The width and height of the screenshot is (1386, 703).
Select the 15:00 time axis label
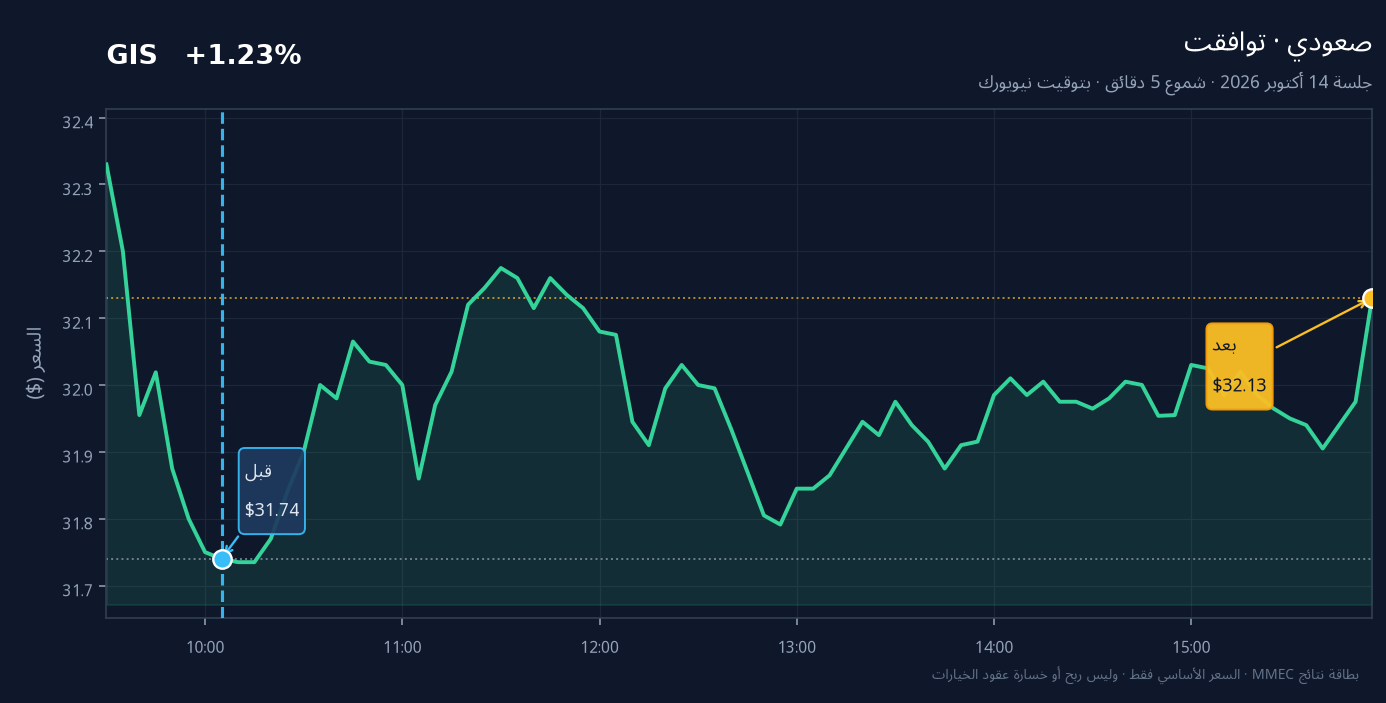[x=1191, y=647]
